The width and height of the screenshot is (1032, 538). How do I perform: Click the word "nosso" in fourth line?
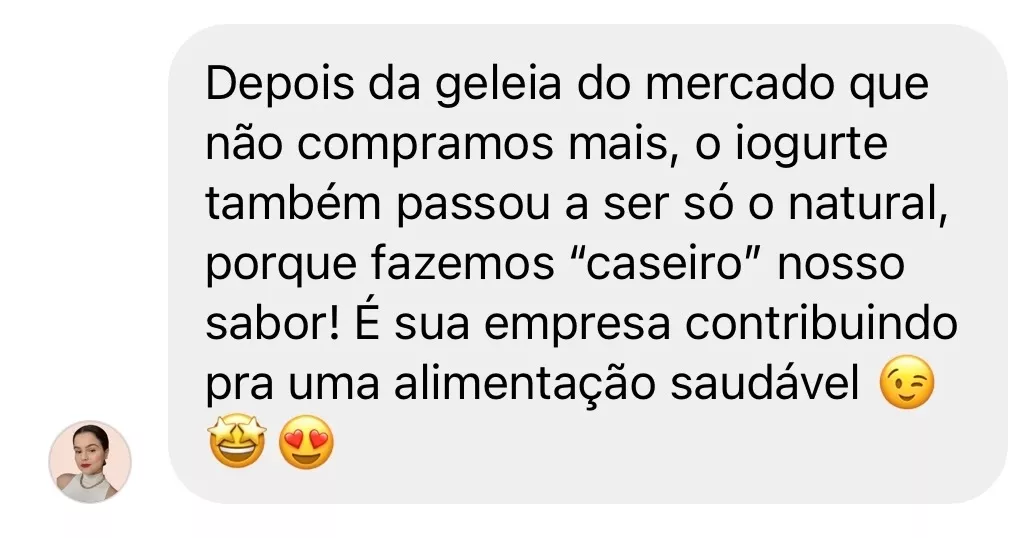click(x=842, y=265)
